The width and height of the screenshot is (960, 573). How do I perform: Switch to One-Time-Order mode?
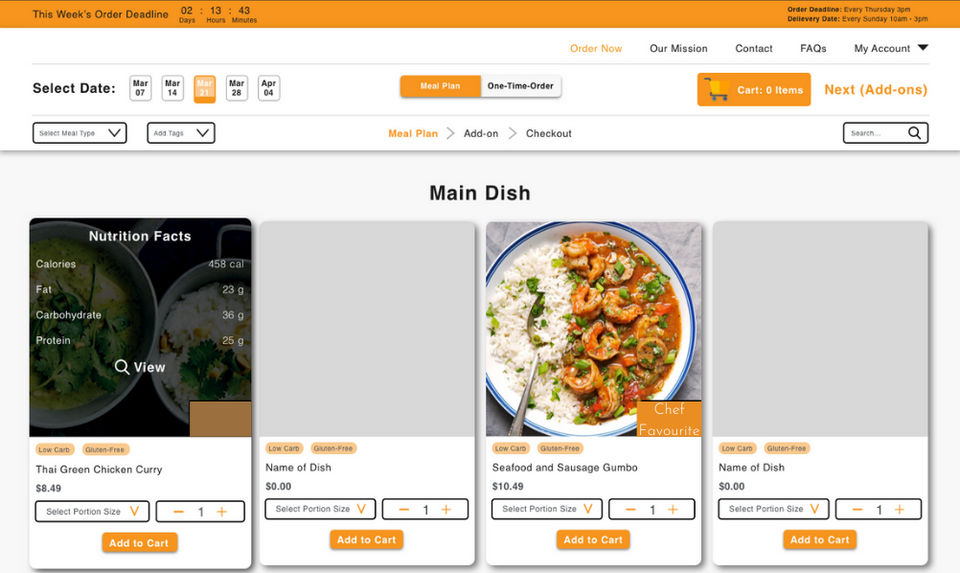(x=520, y=86)
